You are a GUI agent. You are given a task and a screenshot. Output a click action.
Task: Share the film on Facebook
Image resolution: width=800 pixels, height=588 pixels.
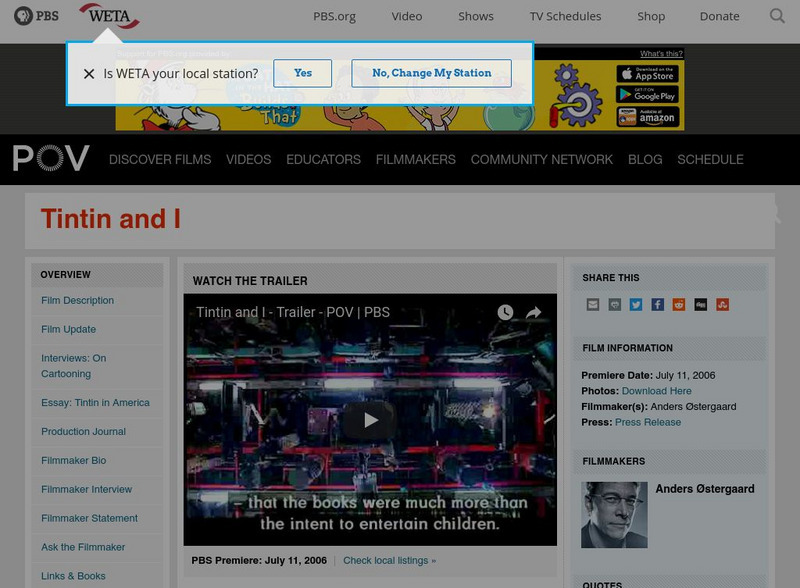[x=657, y=304]
